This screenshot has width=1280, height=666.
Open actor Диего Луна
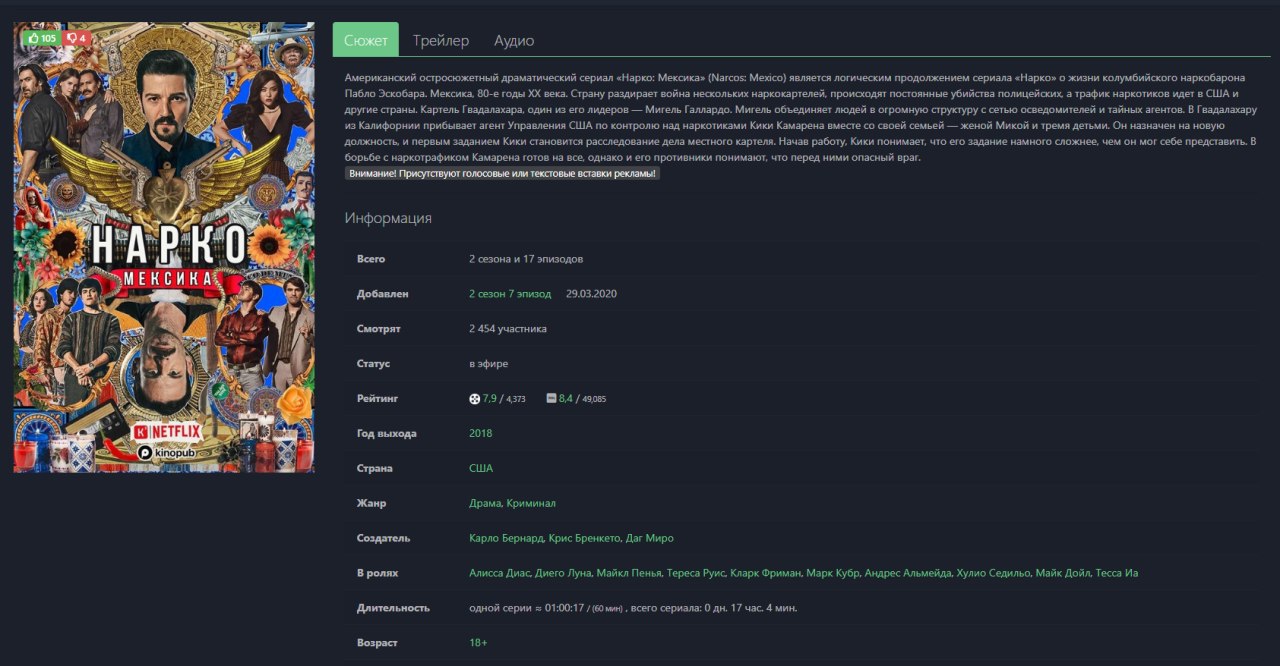(x=563, y=573)
